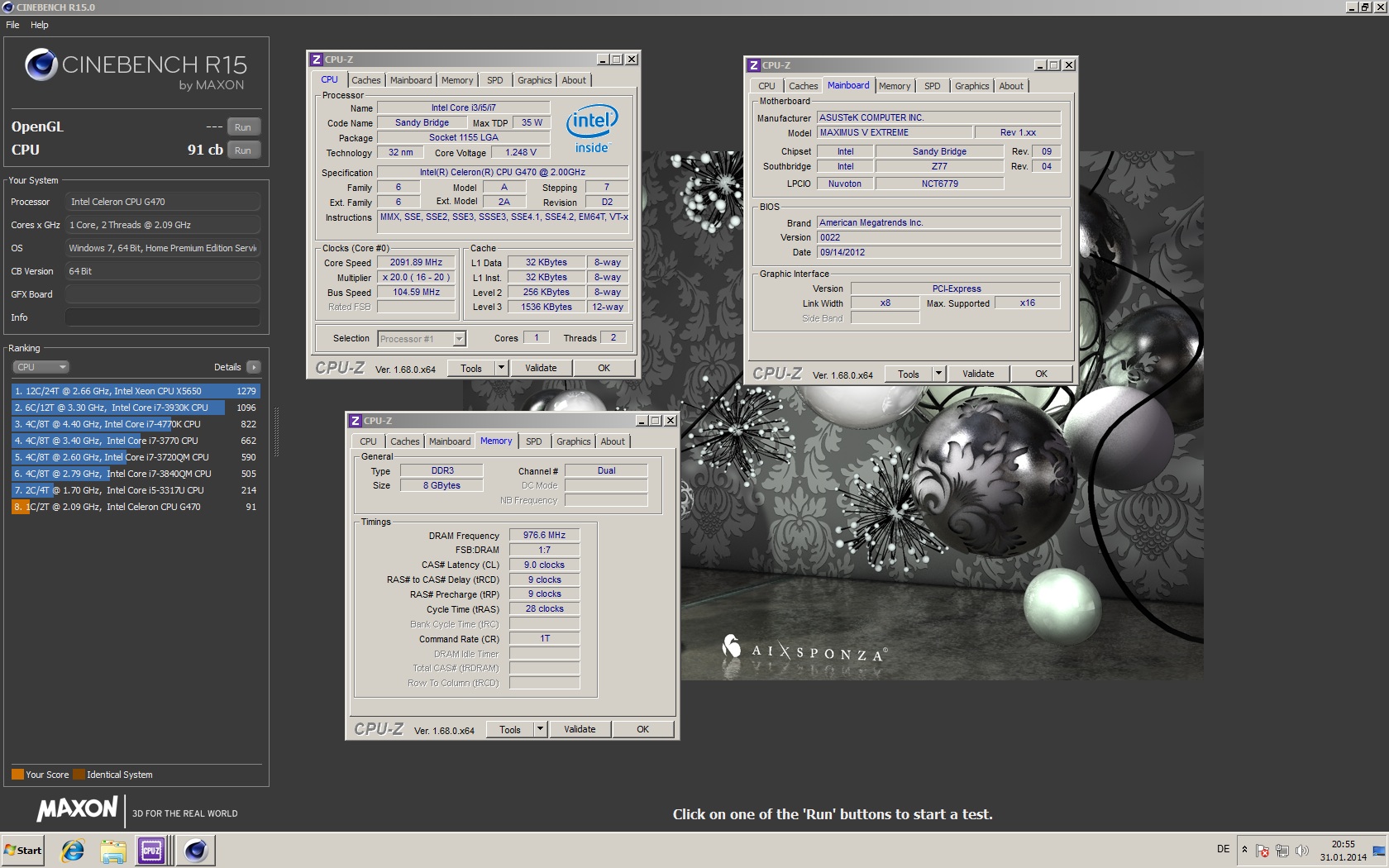Click Tools button in Memory window
Viewport: 1389px width, 868px height.
pyautogui.click(x=510, y=730)
